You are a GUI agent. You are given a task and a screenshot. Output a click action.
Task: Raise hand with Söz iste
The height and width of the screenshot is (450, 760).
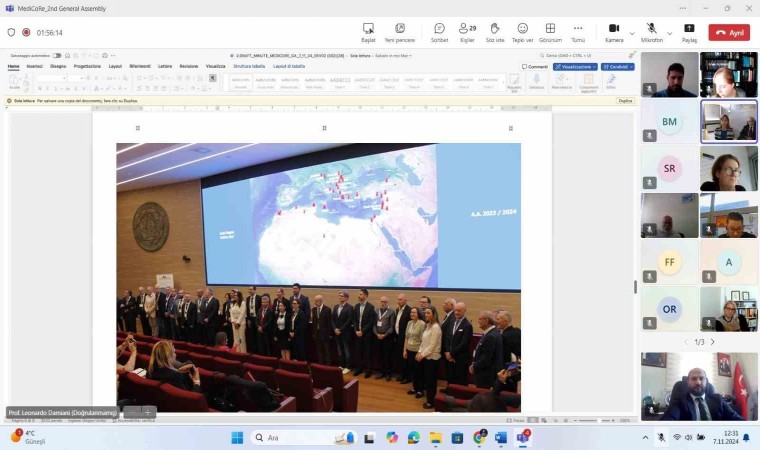tap(494, 31)
